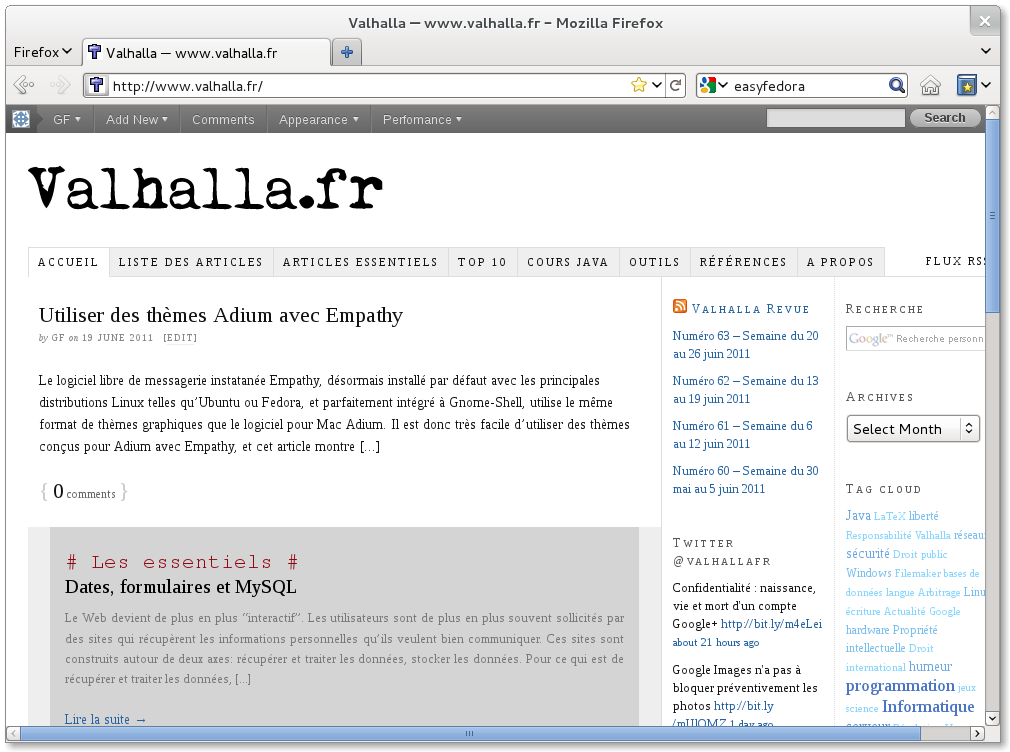This screenshot has height=752, width=1010.
Task: Click the Informatique tag
Action: (928, 706)
